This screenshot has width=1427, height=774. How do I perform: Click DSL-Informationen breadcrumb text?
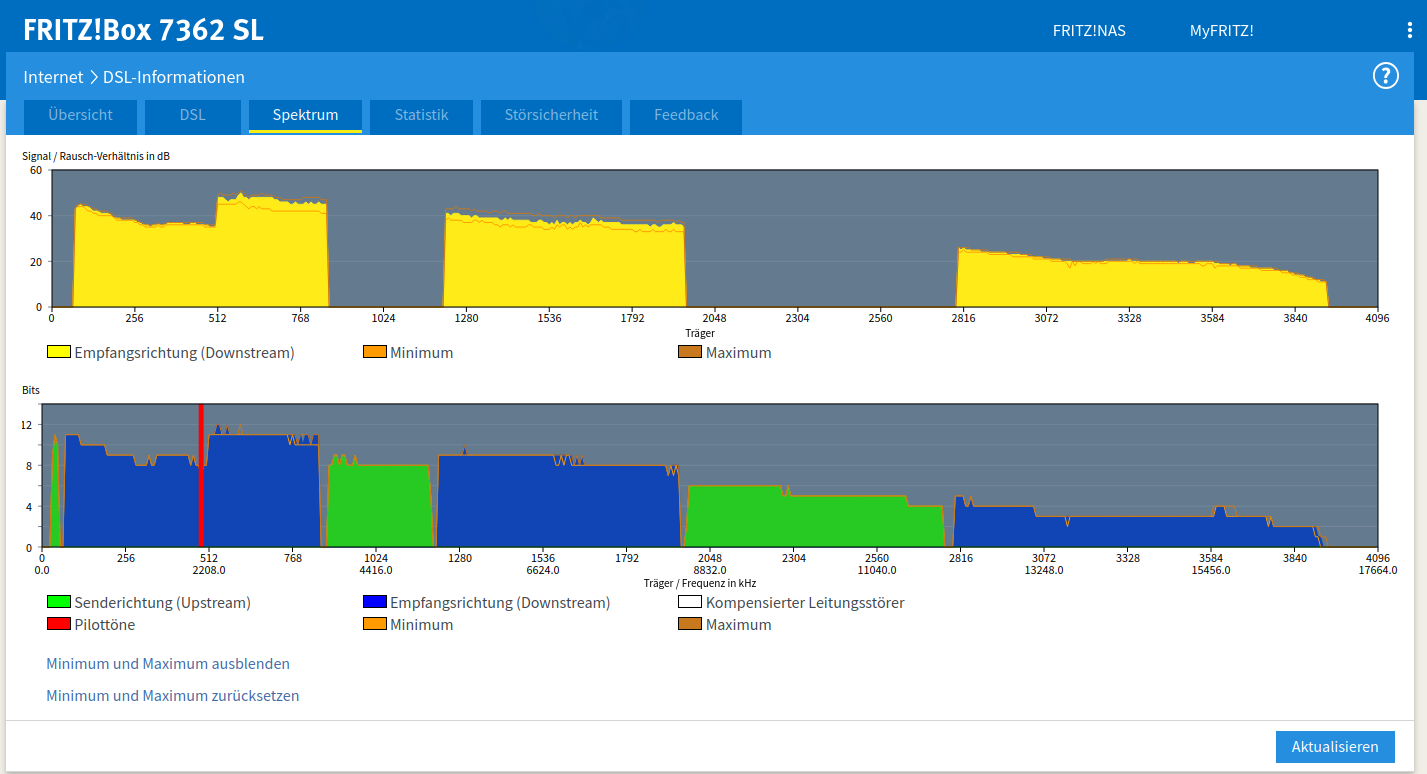(174, 77)
